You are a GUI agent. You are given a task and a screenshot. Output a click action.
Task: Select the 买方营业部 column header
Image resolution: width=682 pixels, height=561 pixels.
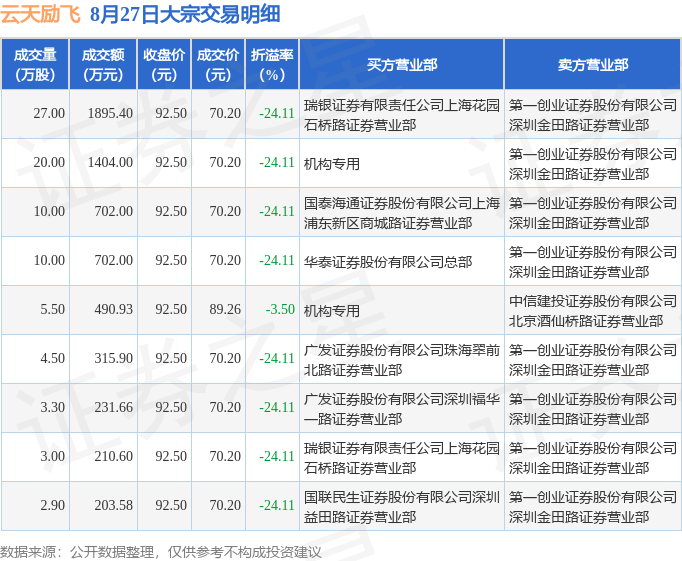401,64
